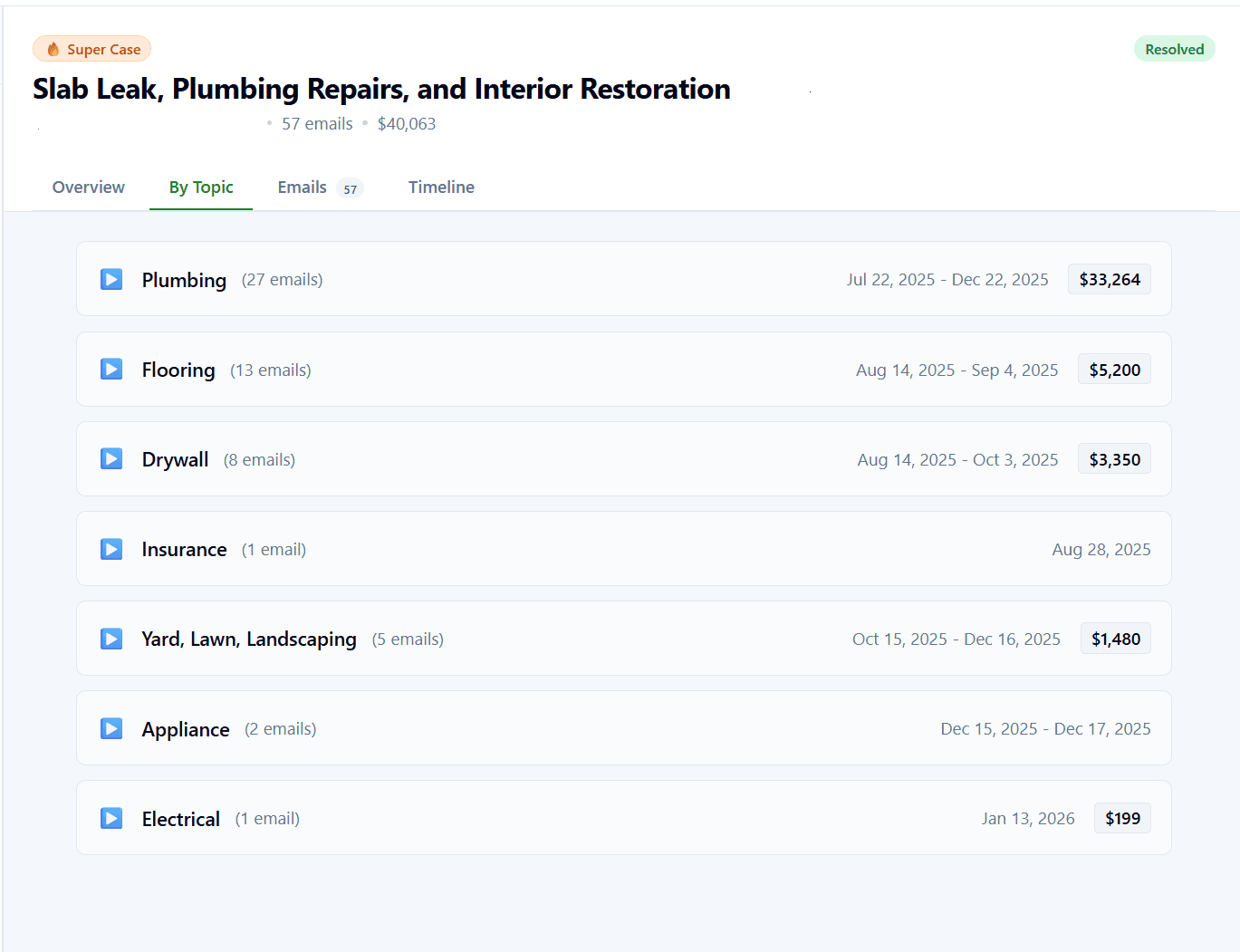Screen dimensions: 1240x952
Task: Click the 57 emails count
Action: tap(316, 123)
